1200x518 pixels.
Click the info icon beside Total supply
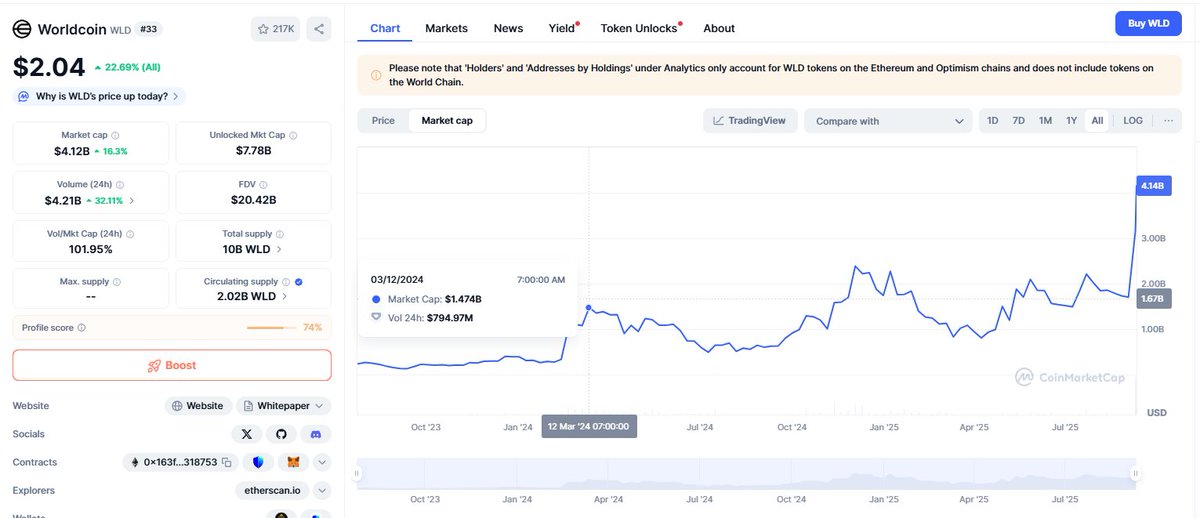pyautogui.click(x=282, y=233)
